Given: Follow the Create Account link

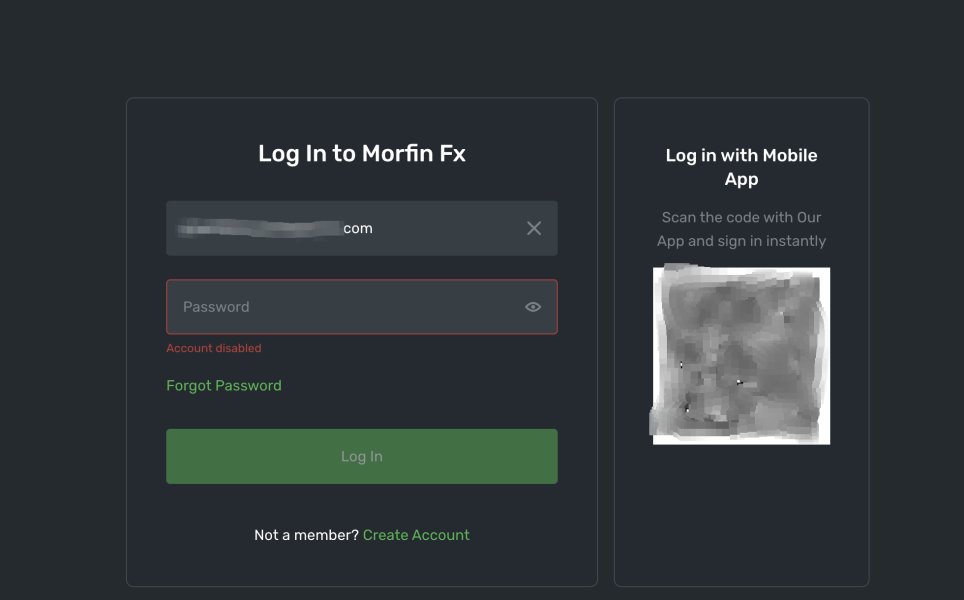Looking at the screenshot, I should pyautogui.click(x=416, y=535).
